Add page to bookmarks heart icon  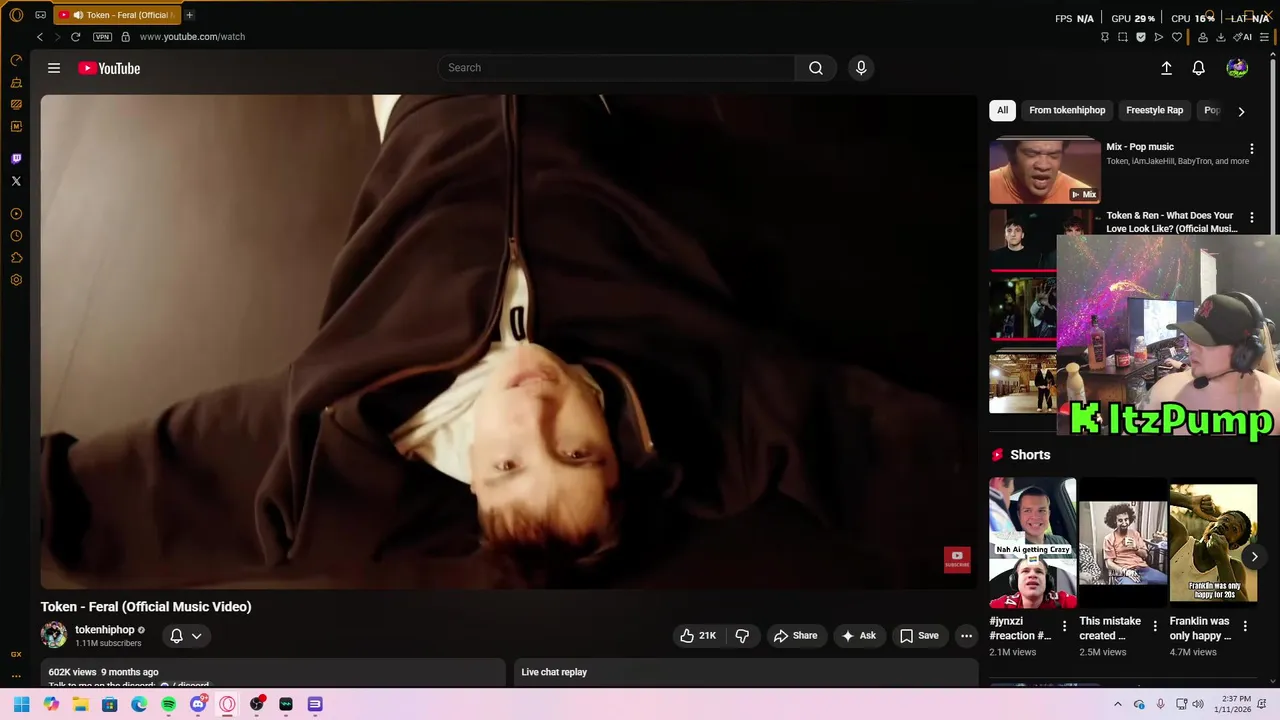[x=1177, y=37]
